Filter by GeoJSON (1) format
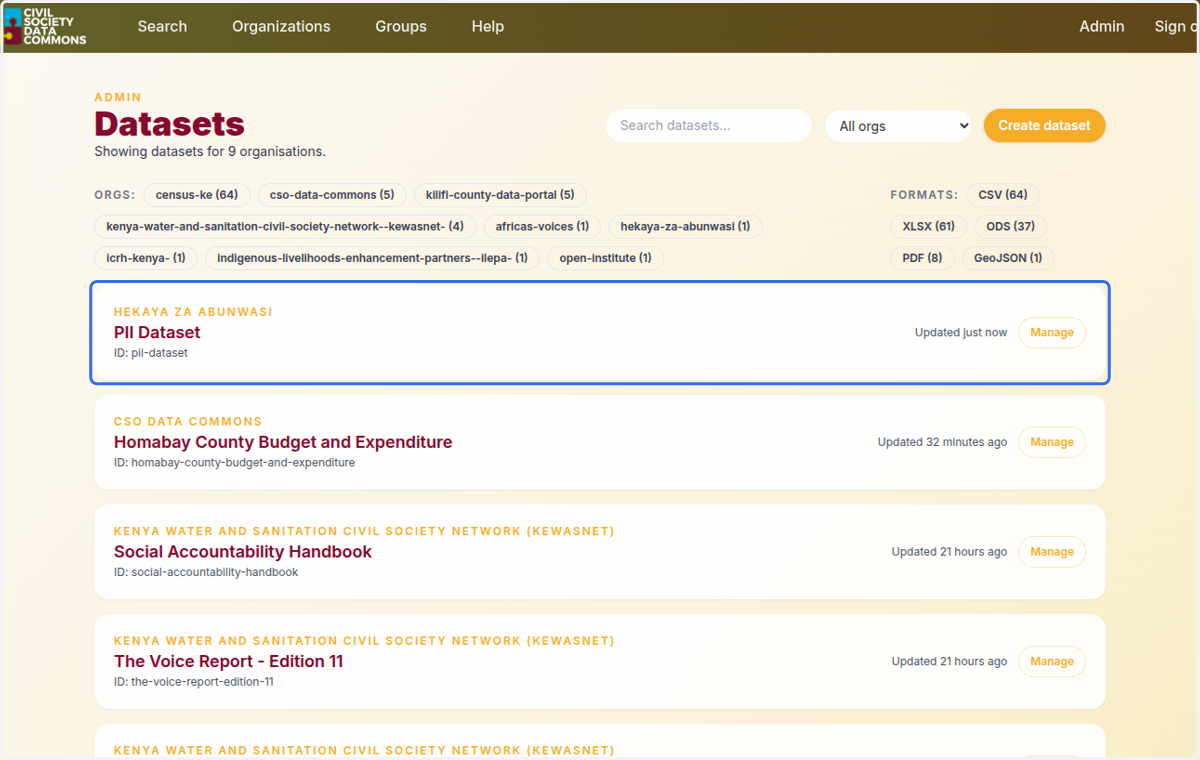This screenshot has width=1200, height=760. [1008, 258]
